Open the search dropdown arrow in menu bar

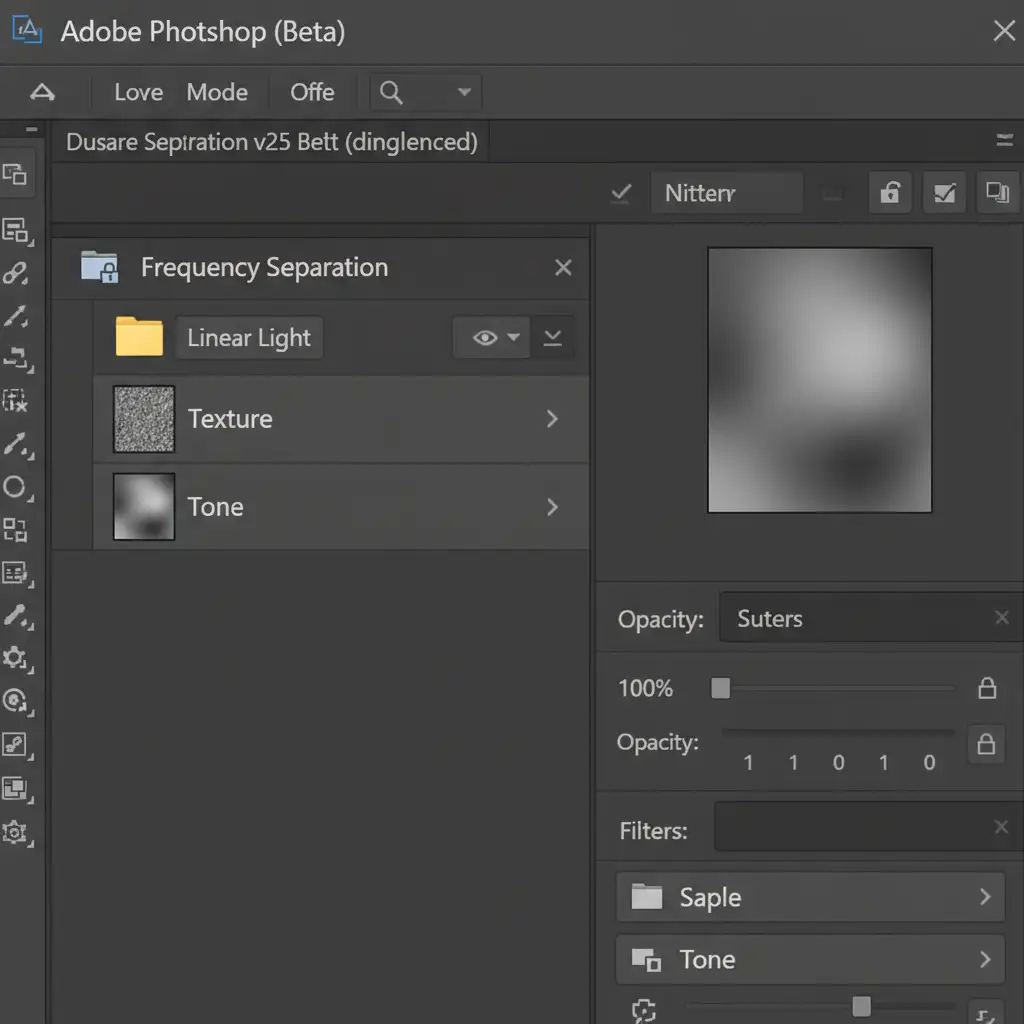[464, 93]
